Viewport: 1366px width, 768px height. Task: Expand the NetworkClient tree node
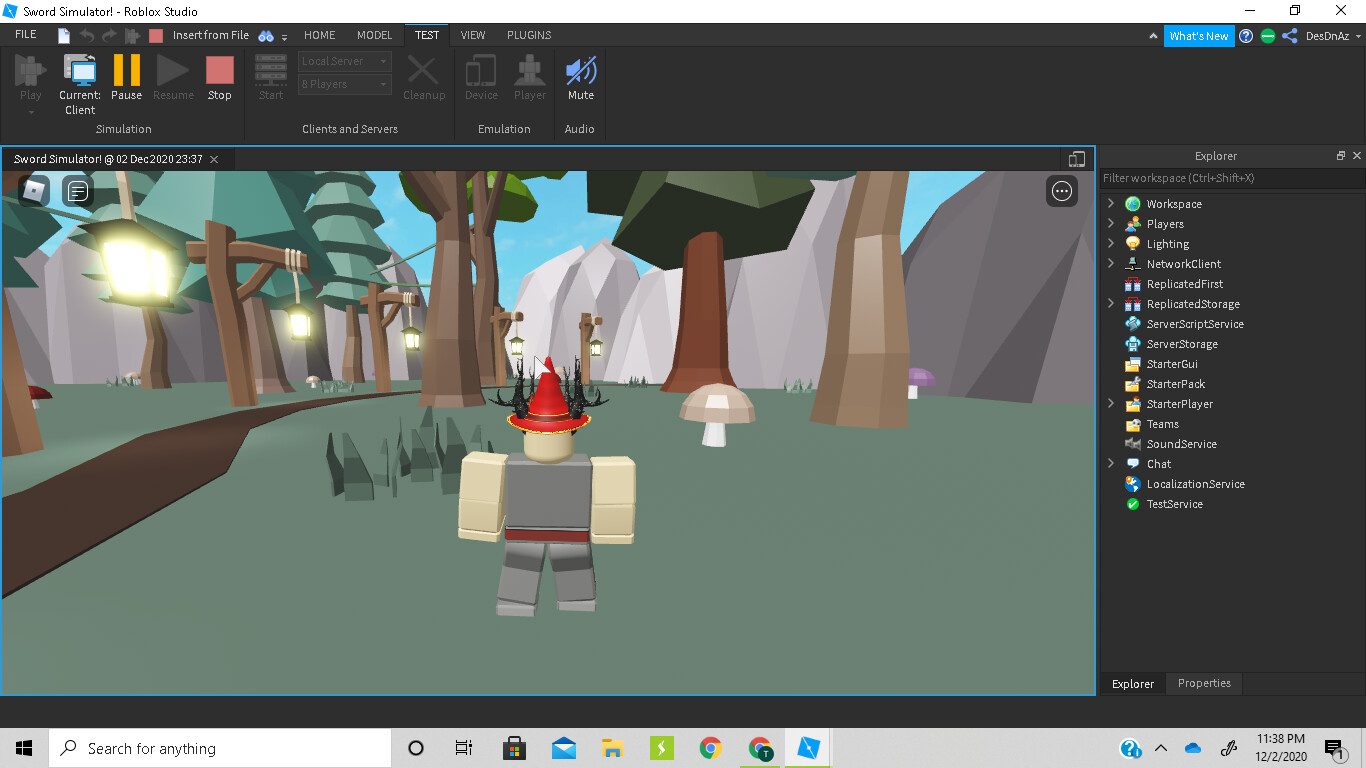click(1110, 263)
